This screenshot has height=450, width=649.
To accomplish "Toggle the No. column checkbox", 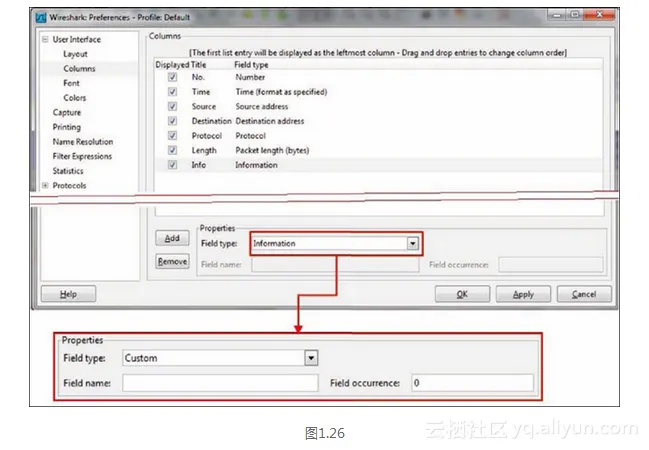I will [172, 77].
